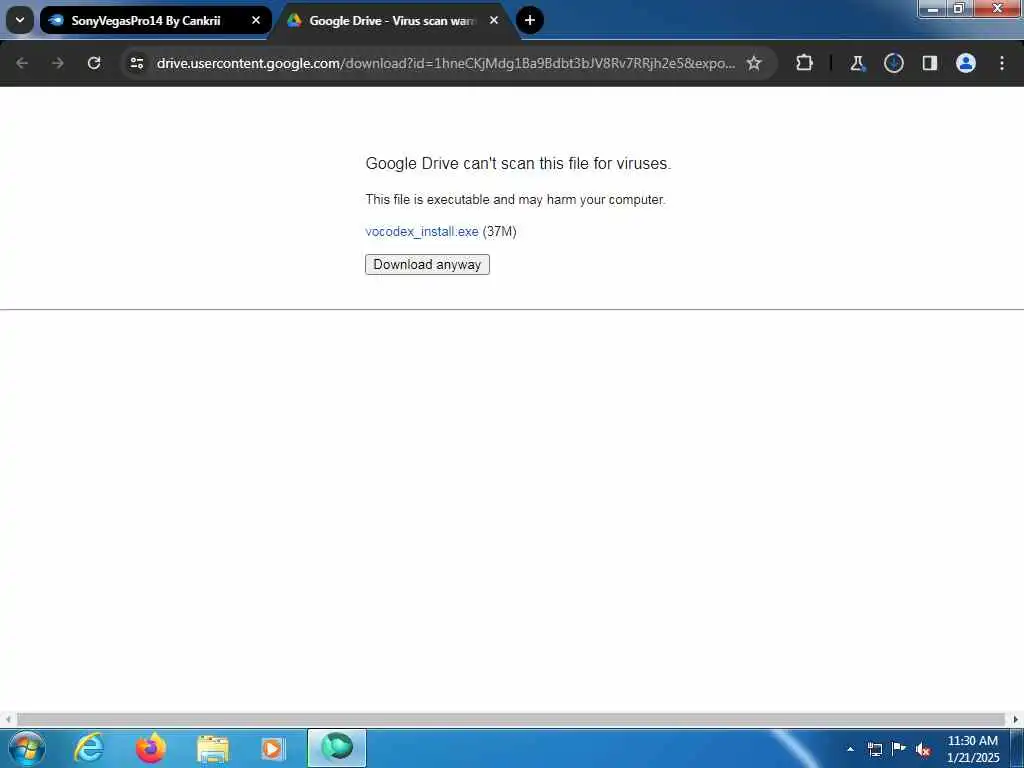Open network status tray icon
The image size is (1024, 768).
pos(874,749)
